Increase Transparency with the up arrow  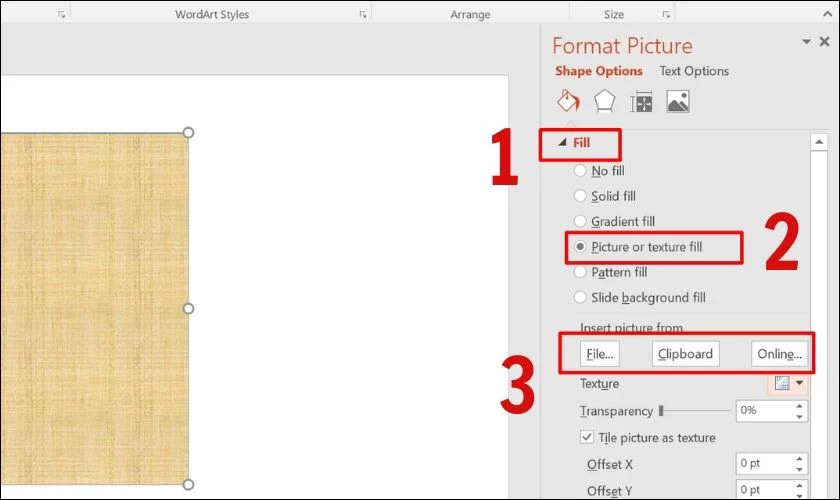click(x=799, y=406)
